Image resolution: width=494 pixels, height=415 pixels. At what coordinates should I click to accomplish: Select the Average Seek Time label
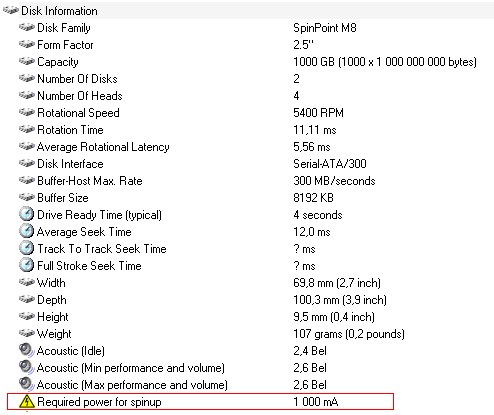tap(84, 232)
